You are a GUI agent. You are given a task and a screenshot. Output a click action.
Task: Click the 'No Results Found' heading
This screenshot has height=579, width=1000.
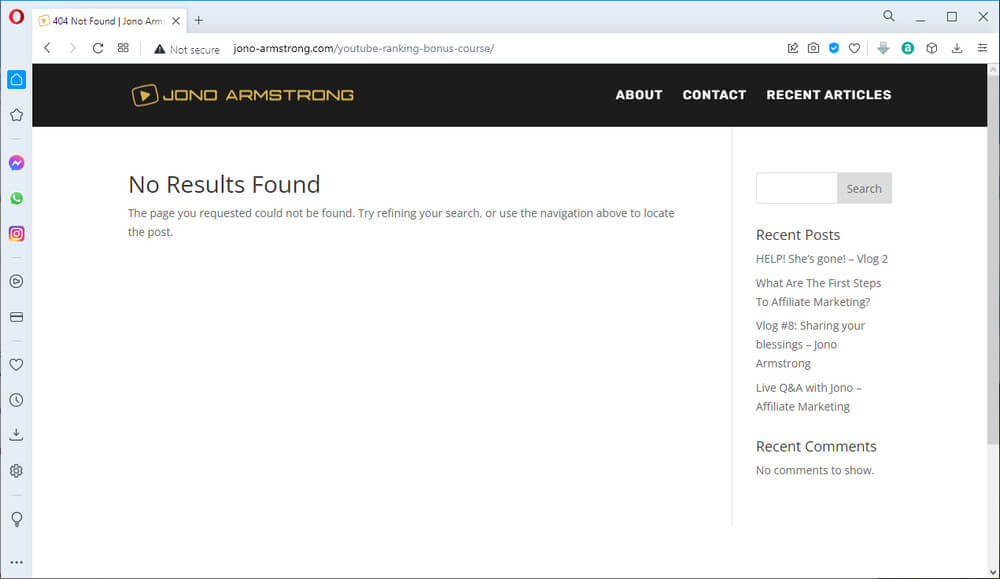point(224,184)
